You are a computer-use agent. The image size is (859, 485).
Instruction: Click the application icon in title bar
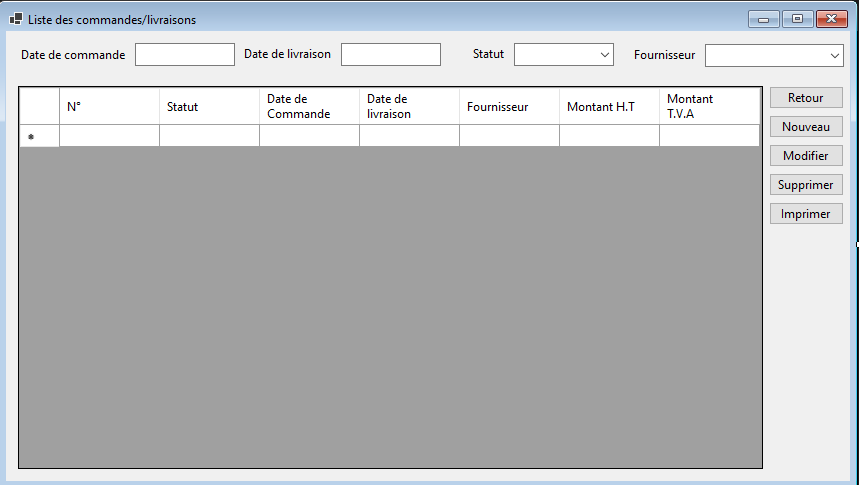[16, 19]
